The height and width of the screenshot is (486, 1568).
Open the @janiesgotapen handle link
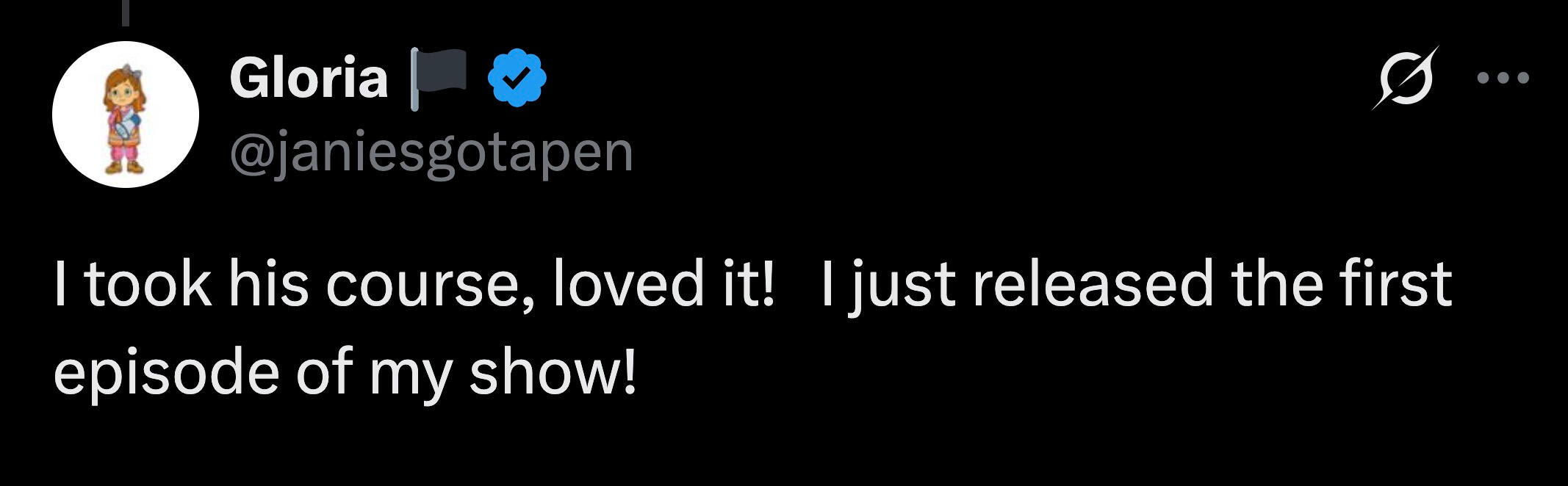431,152
